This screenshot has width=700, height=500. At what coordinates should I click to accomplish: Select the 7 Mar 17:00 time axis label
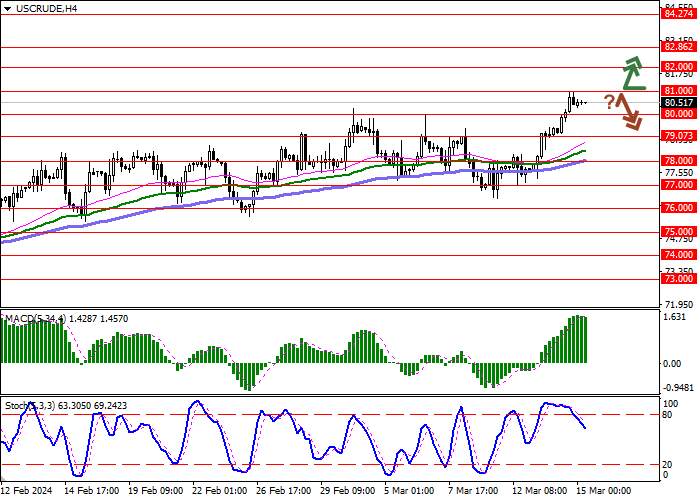click(474, 491)
